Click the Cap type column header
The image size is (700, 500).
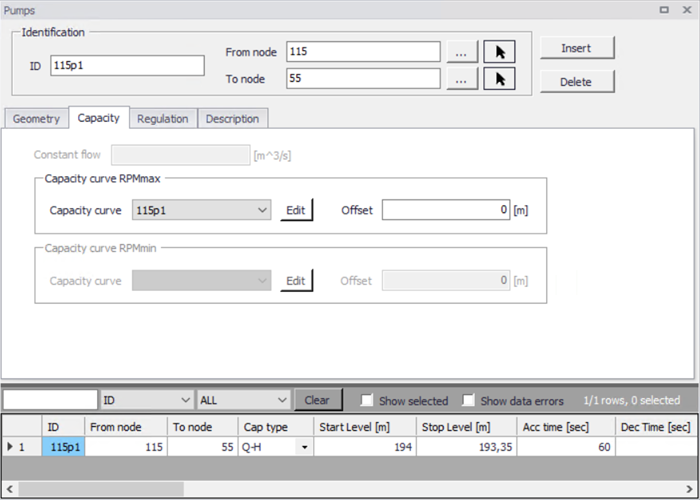click(x=276, y=427)
